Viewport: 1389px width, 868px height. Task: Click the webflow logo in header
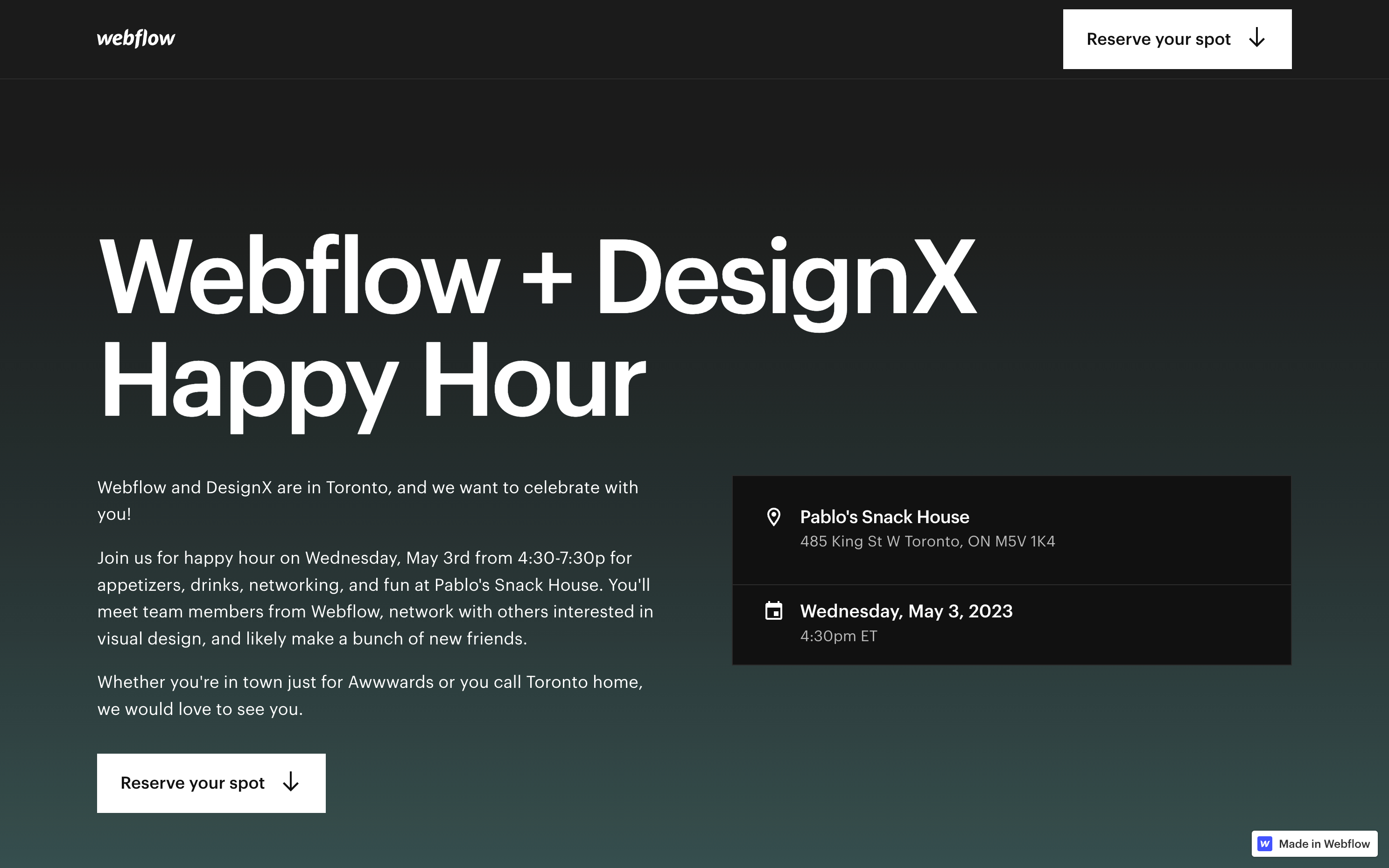pos(136,38)
